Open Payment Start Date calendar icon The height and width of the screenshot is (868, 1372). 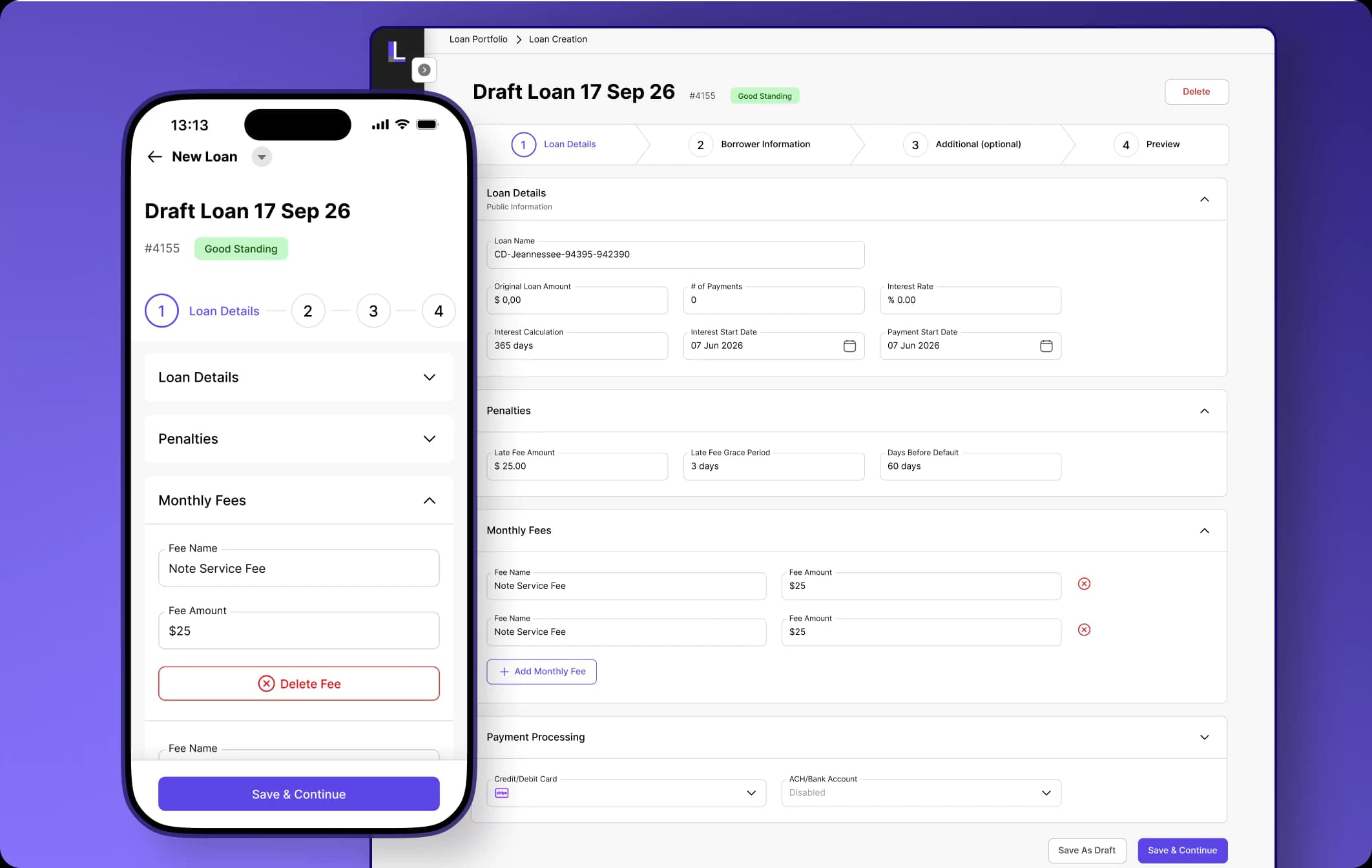pos(1046,346)
